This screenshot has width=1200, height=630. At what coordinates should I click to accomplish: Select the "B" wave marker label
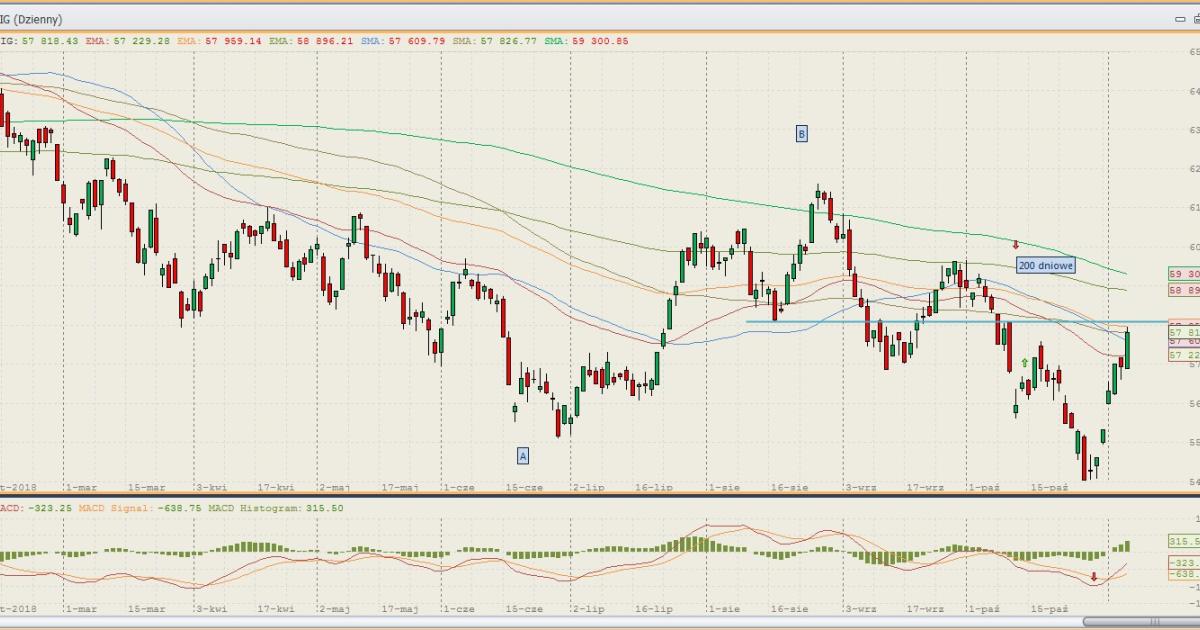[x=801, y=133]
